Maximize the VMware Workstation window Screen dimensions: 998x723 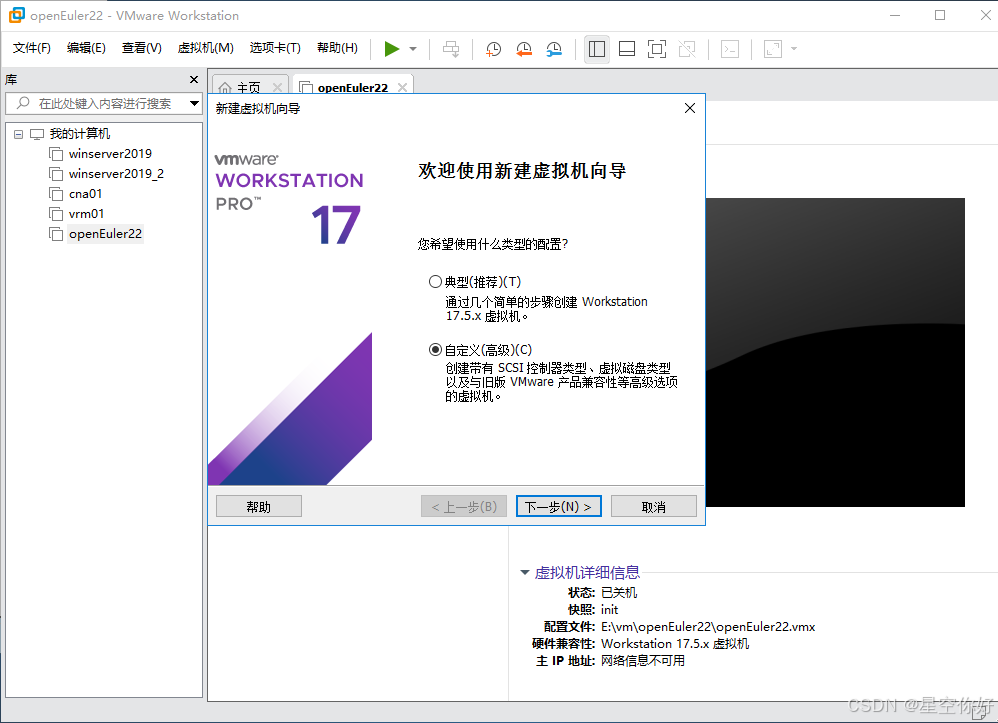[939, 15]
